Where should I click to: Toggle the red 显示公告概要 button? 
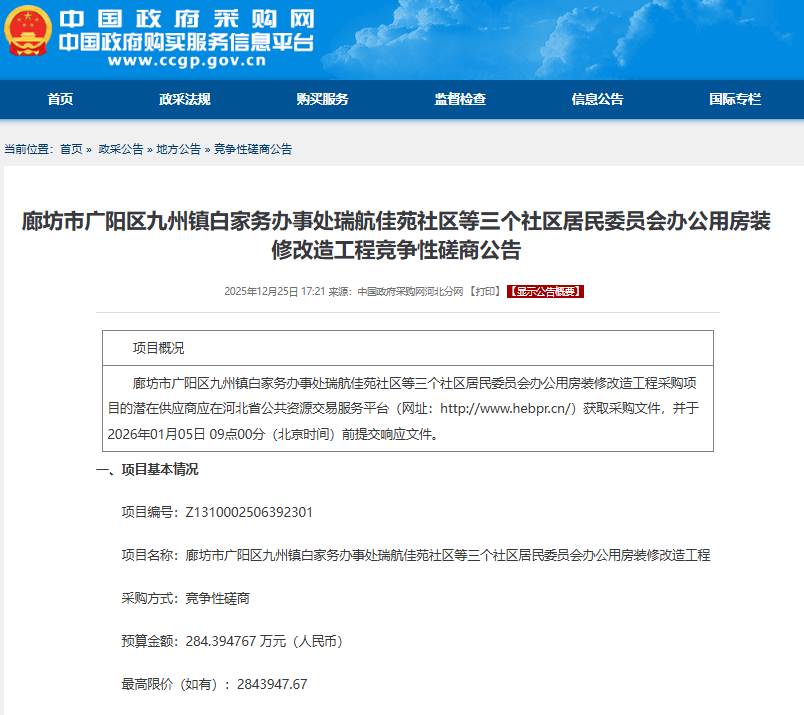pos(545,292)
